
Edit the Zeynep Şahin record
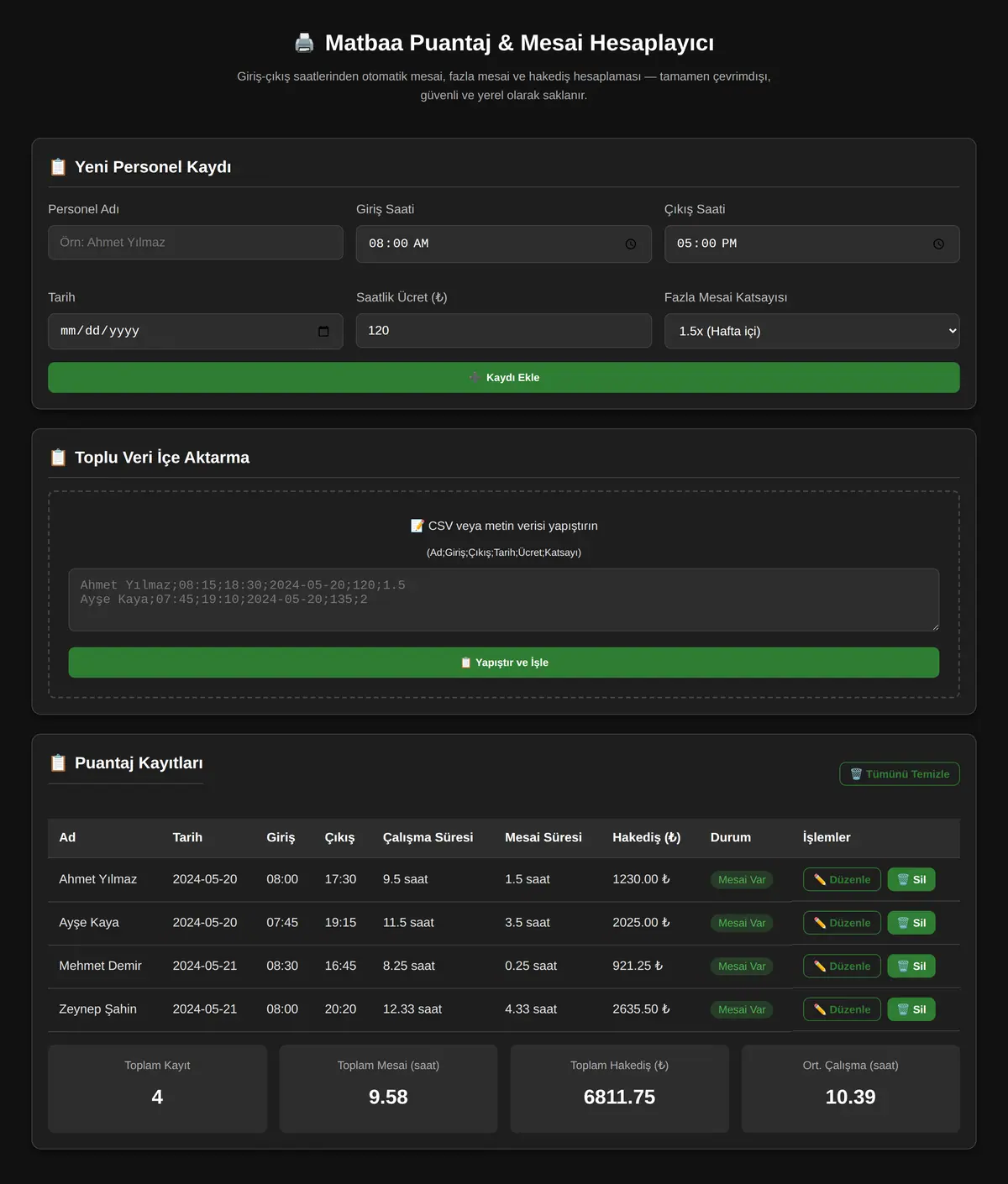pos(842,1009)
